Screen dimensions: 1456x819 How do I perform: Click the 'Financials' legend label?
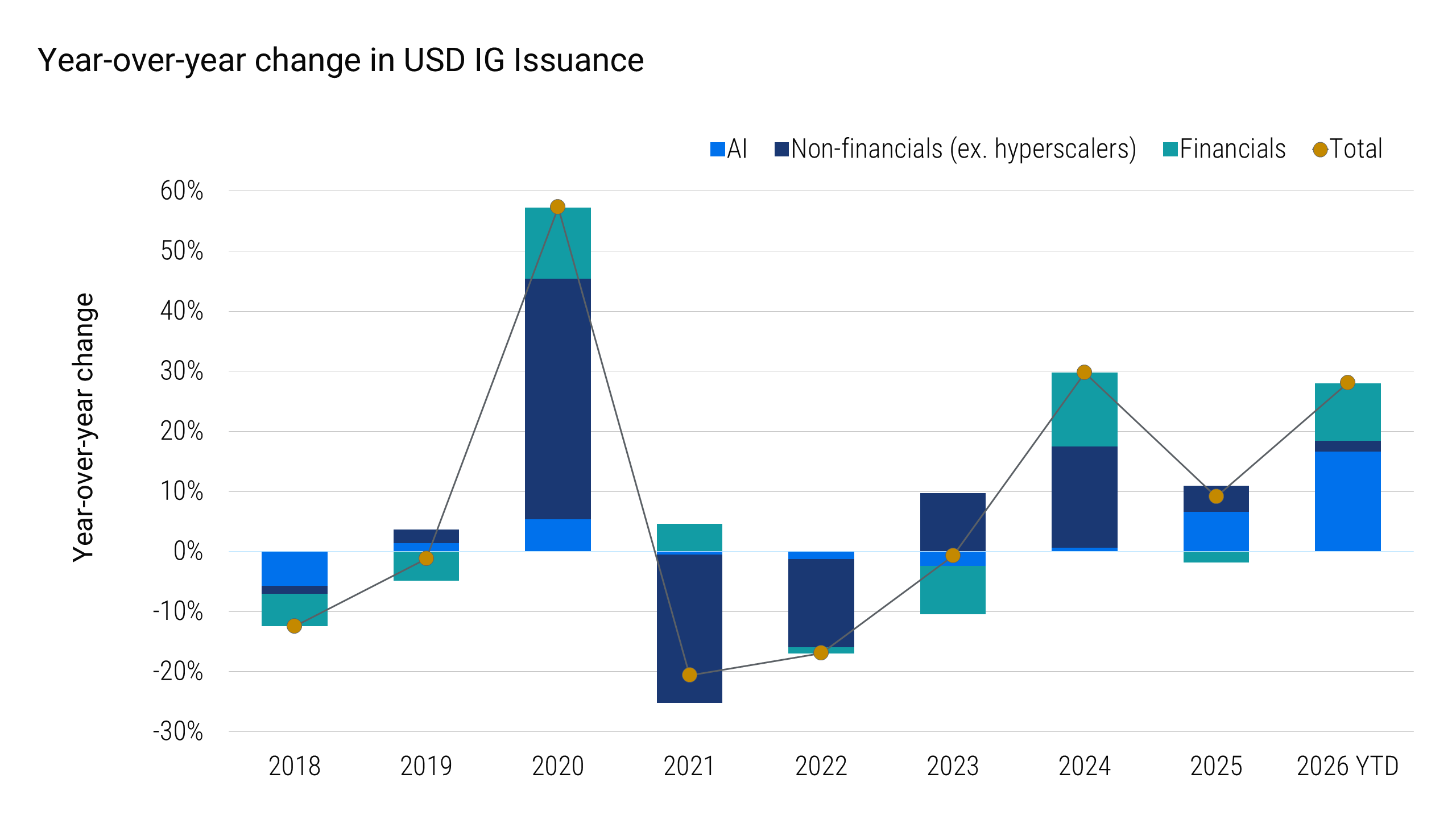[x=1233, y=149]
